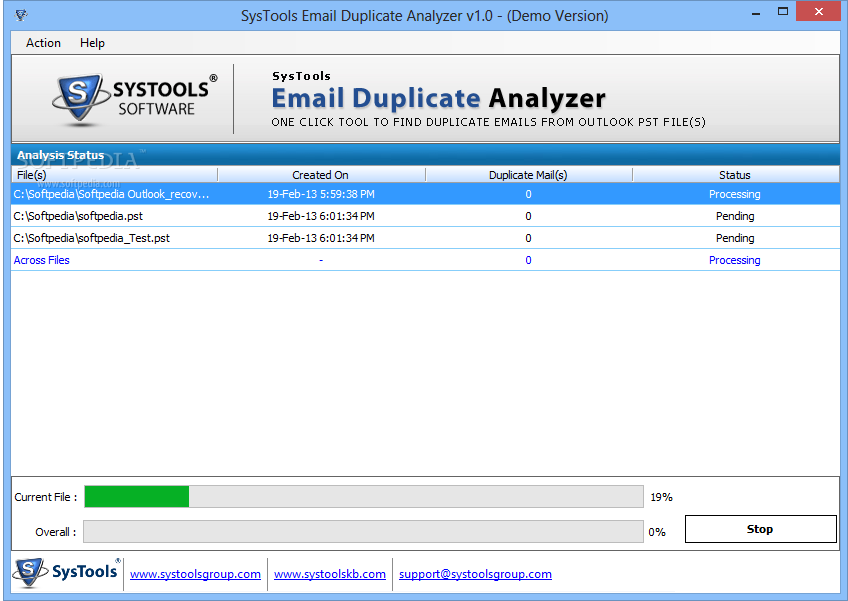Maximize the SysTools window

(x=783, y=12)
